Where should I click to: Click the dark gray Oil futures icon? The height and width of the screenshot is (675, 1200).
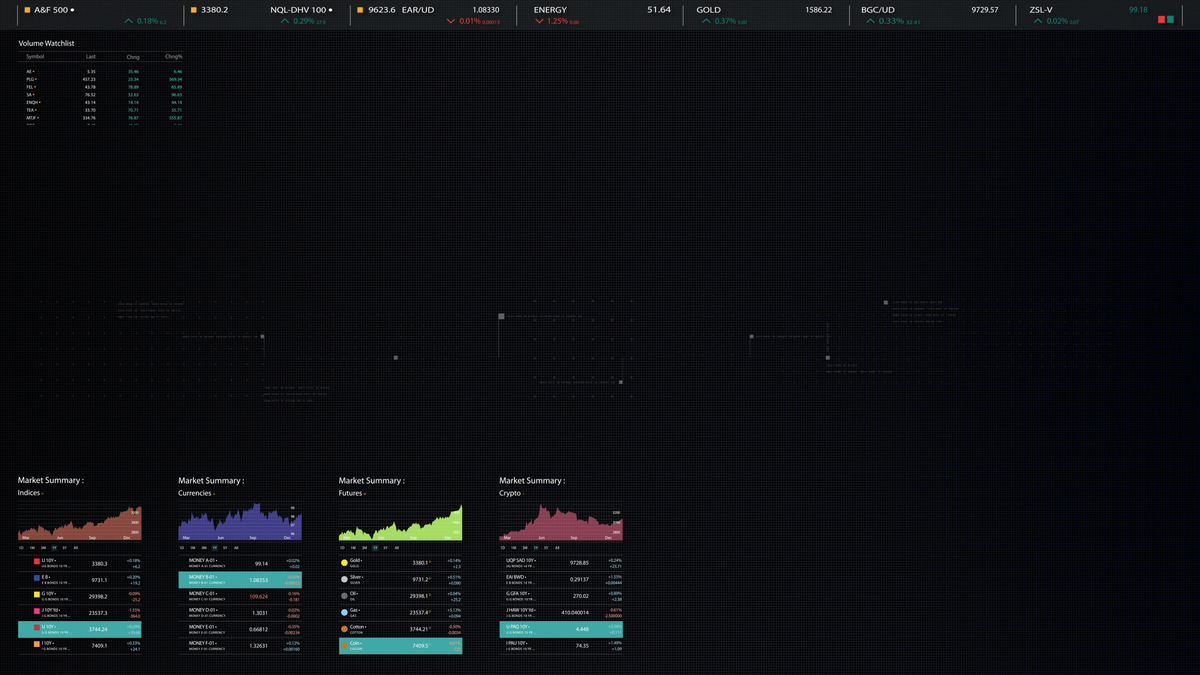click(x=344, y=596)
